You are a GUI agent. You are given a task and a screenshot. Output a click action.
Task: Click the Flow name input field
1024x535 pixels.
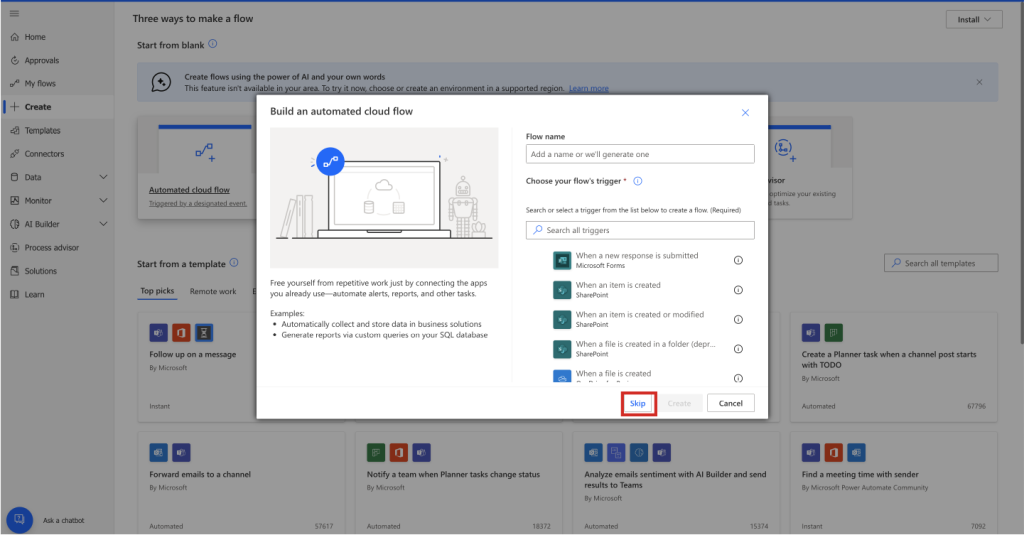pyautogui.click(x=640, y=154)
